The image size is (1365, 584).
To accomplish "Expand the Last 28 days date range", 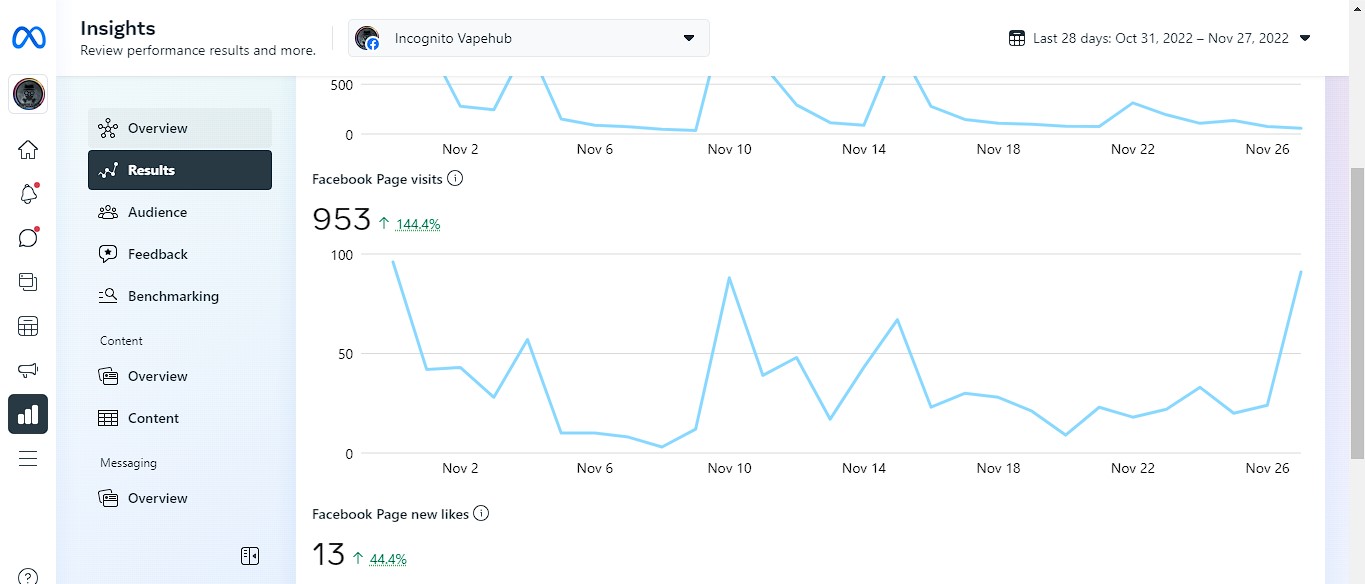I will pos(1160,39).
